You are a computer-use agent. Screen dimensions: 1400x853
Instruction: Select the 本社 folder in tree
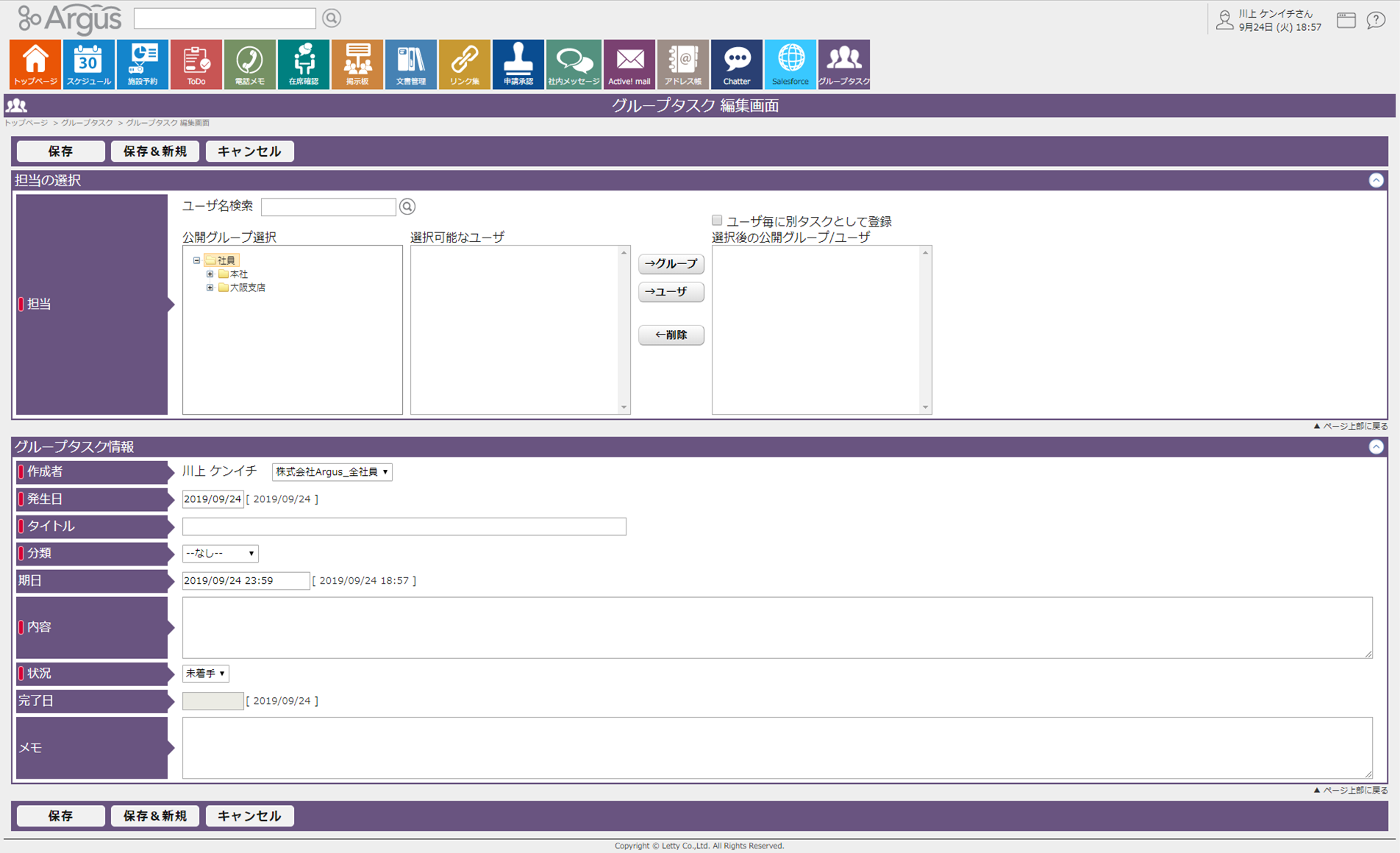tap(233, 274)
